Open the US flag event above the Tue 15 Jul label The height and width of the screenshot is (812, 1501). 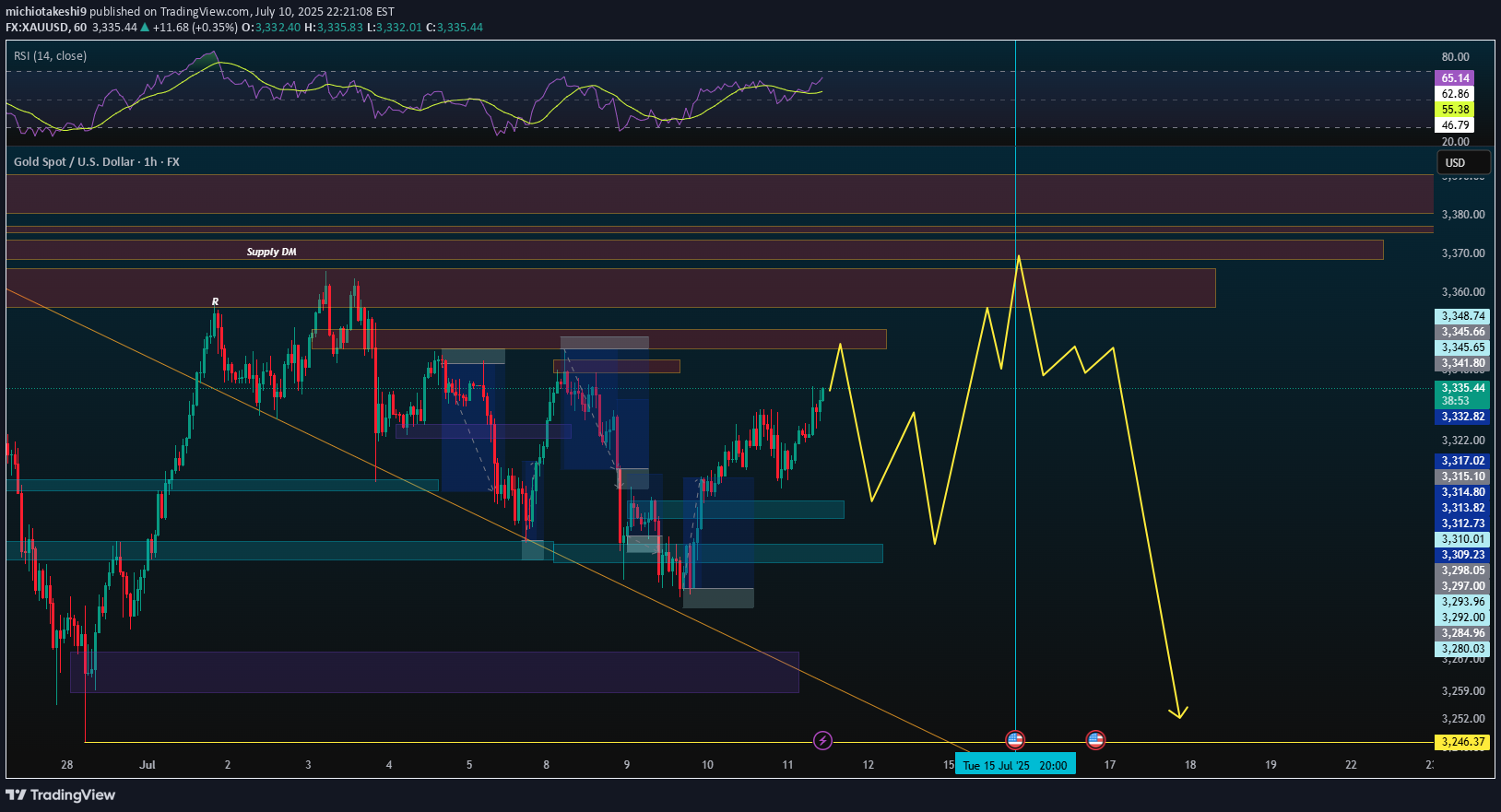pyautogui.click(x=1015, y=740)
